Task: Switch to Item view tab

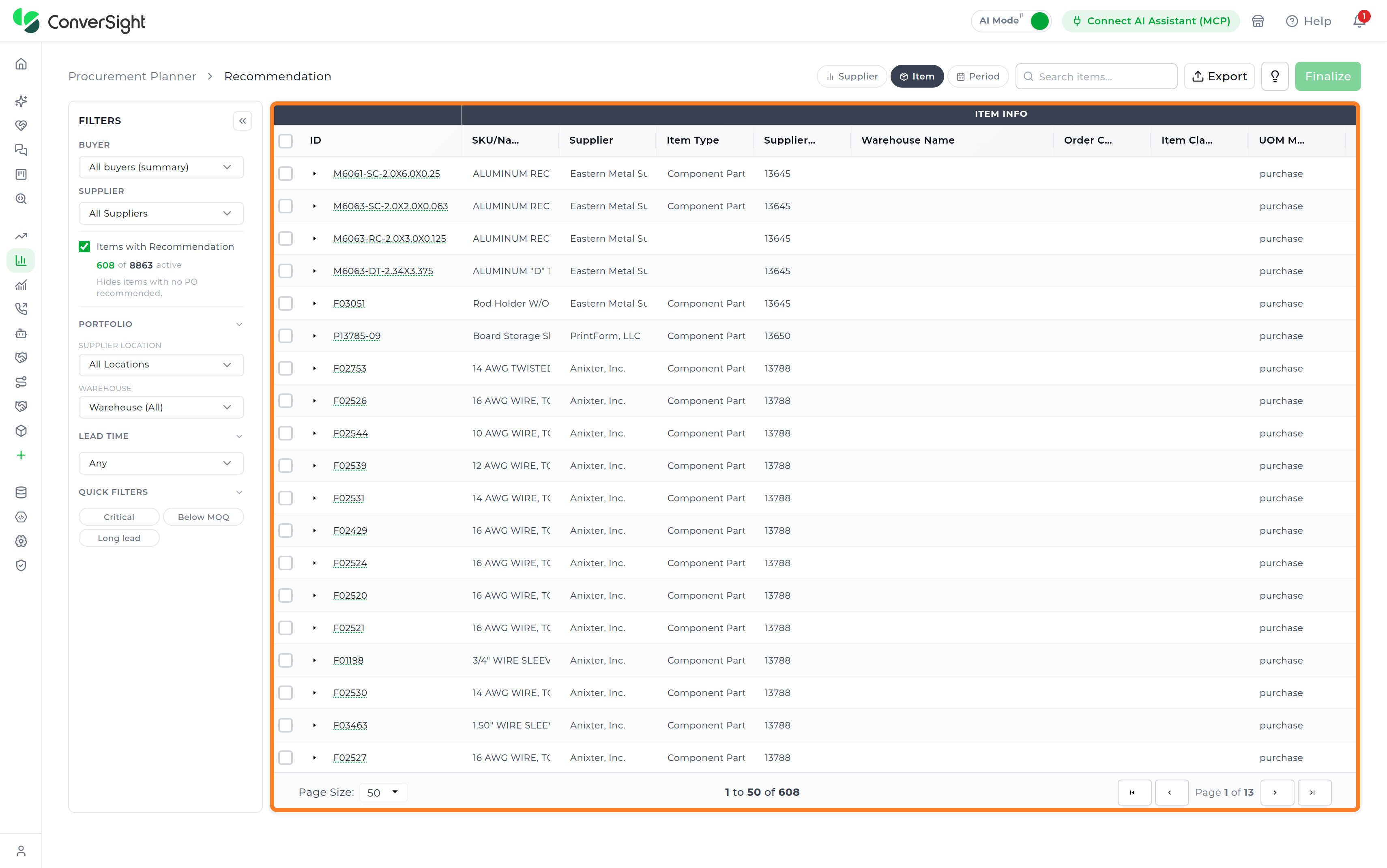Action: click(x=917, y=76)
